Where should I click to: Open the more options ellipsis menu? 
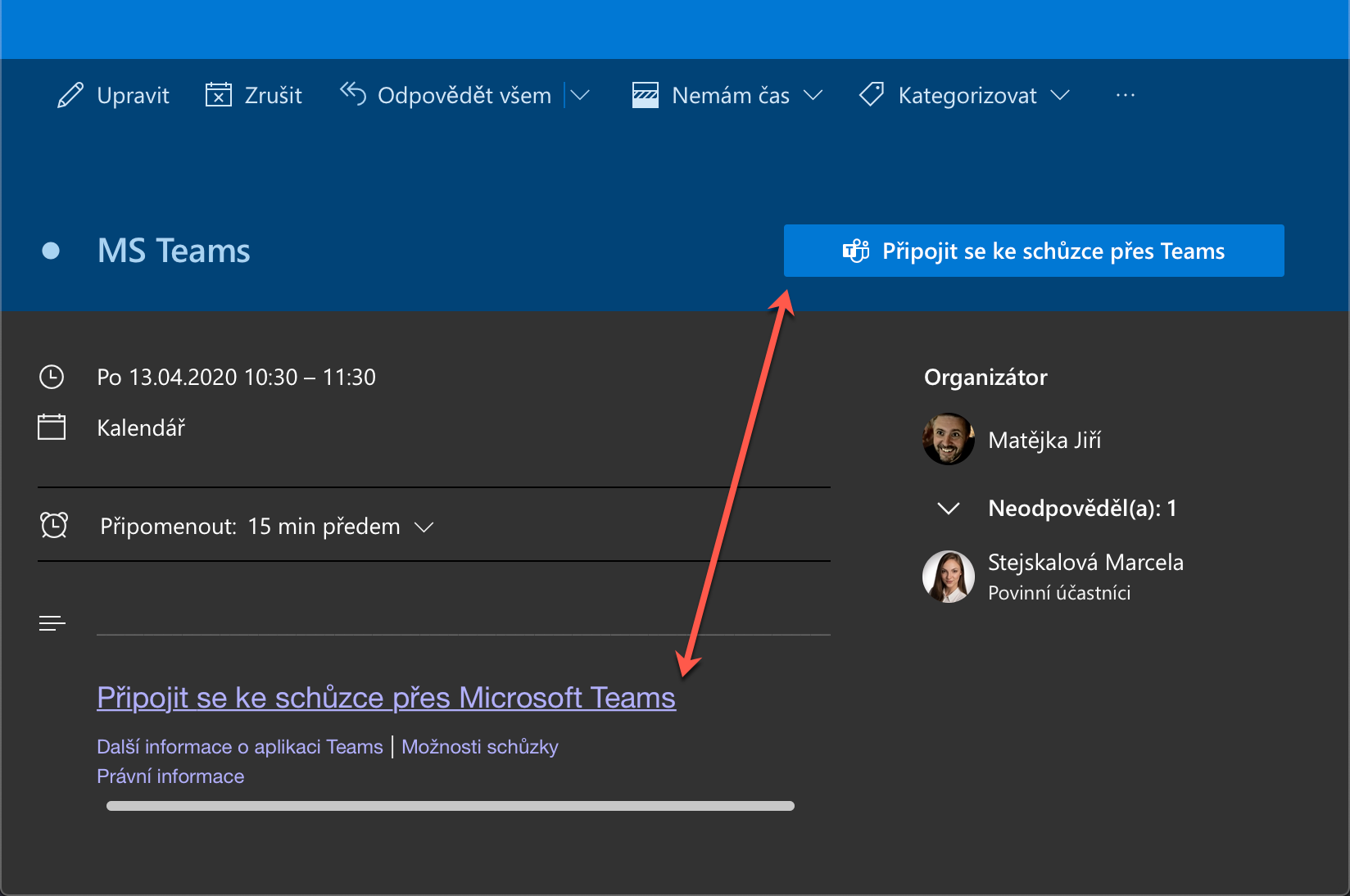[x=1126, y=96]
